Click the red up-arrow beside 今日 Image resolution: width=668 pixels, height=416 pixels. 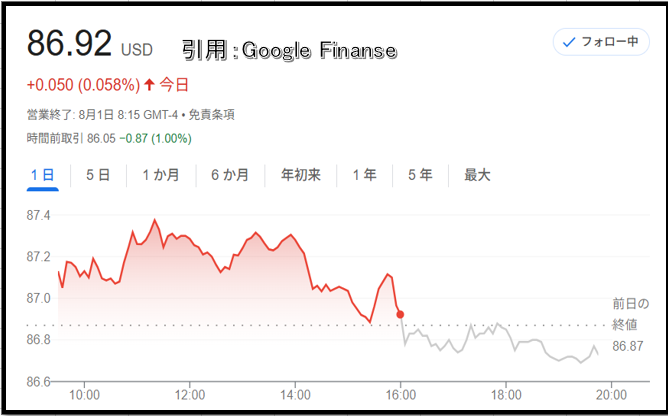click(x=149, y=85)
